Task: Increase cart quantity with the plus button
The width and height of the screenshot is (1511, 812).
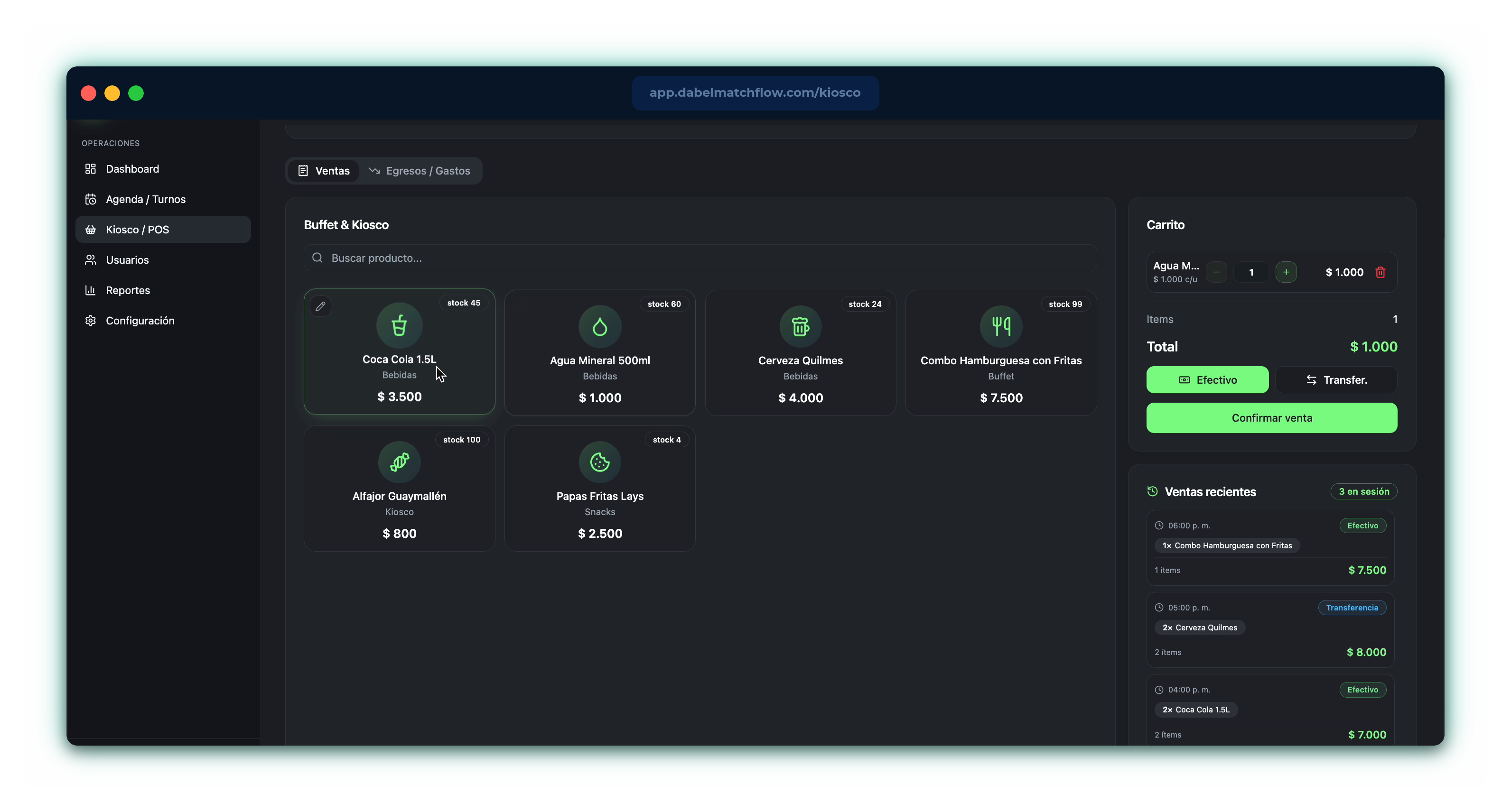Action: (1286, 272)
